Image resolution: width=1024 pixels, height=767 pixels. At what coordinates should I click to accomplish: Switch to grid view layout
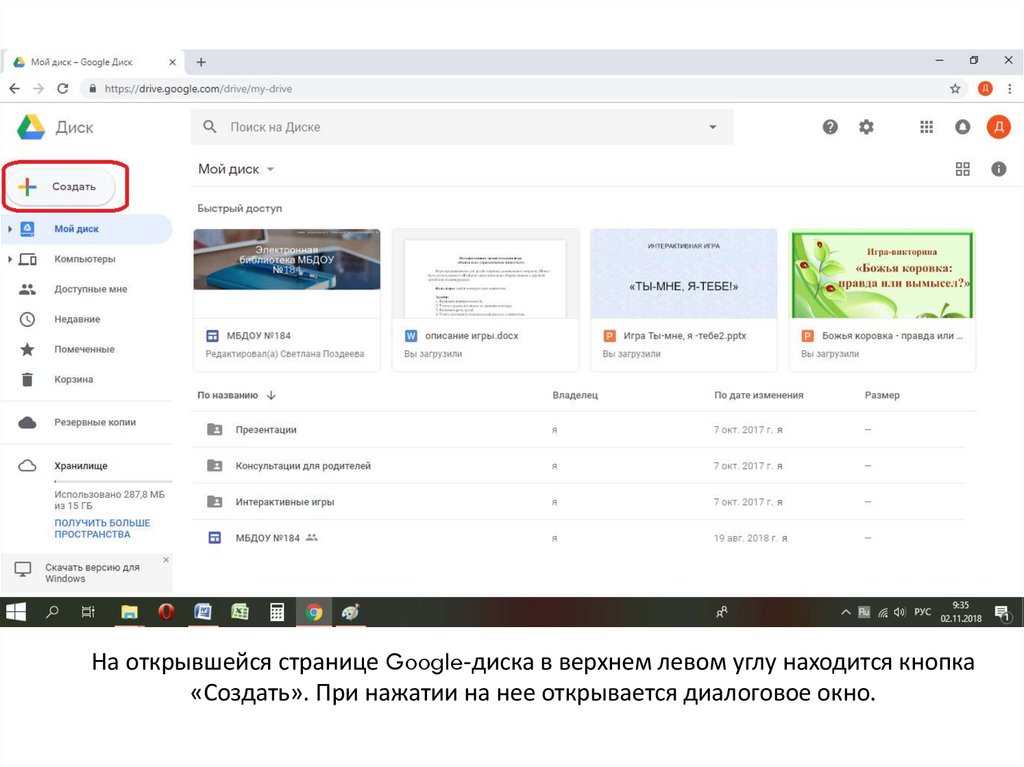pos(963,169)
